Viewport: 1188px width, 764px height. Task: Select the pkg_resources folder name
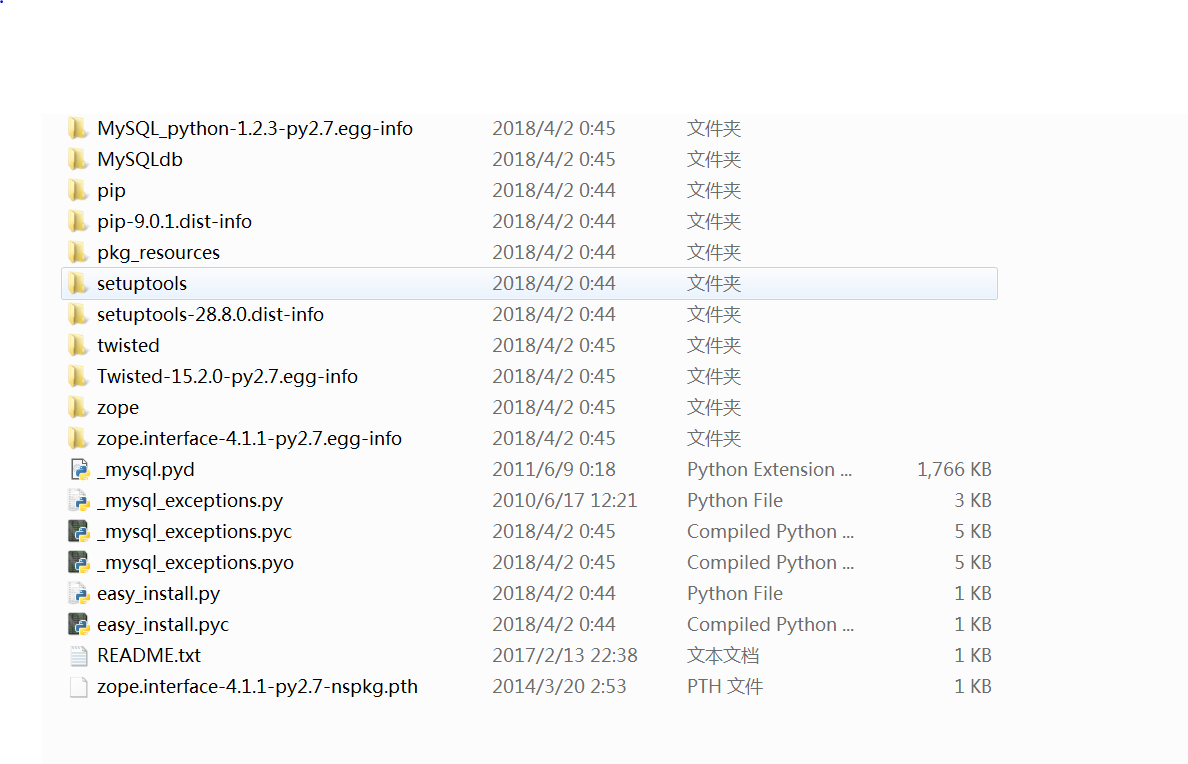158,253
